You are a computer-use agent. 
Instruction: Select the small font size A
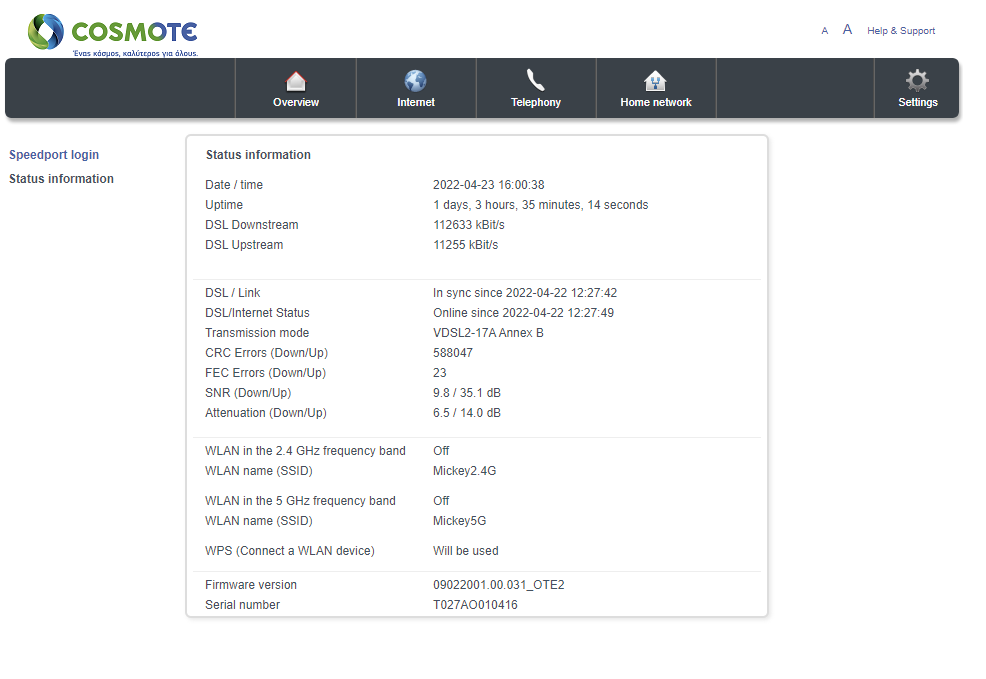point(824,31)
